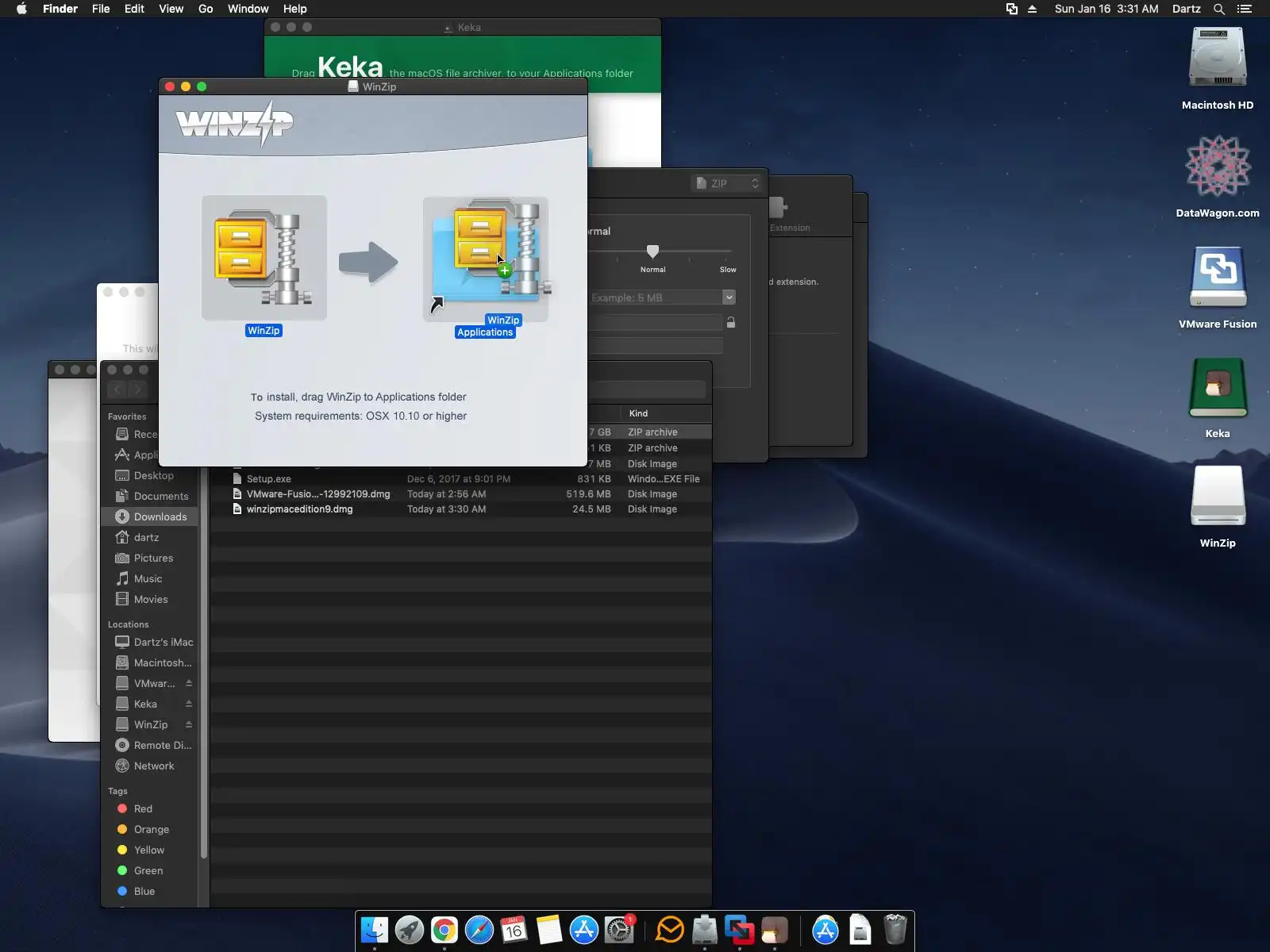Click the VMware Fusion menu bar icon
The height and width of the screenshot is (952, 1270).
click(1012, 9)
